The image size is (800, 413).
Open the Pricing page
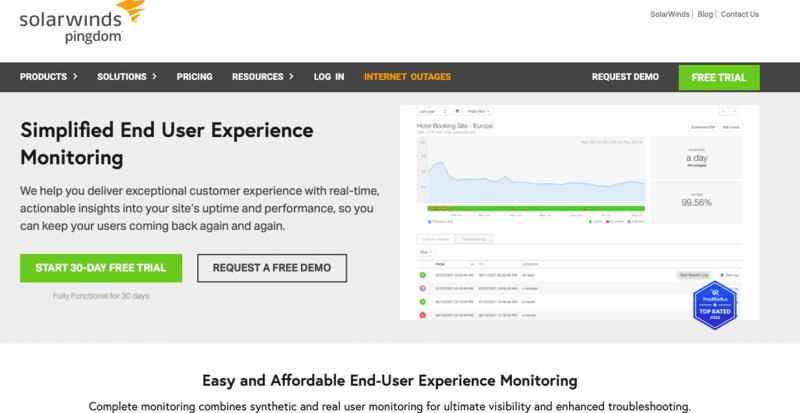pos(194,77)
